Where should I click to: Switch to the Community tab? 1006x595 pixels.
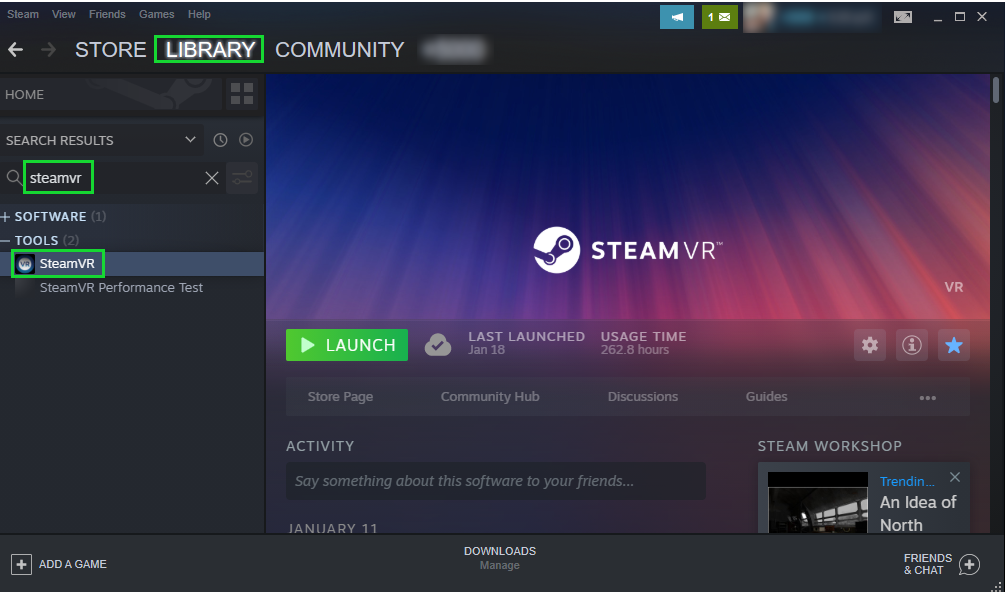tap(339, 50)
